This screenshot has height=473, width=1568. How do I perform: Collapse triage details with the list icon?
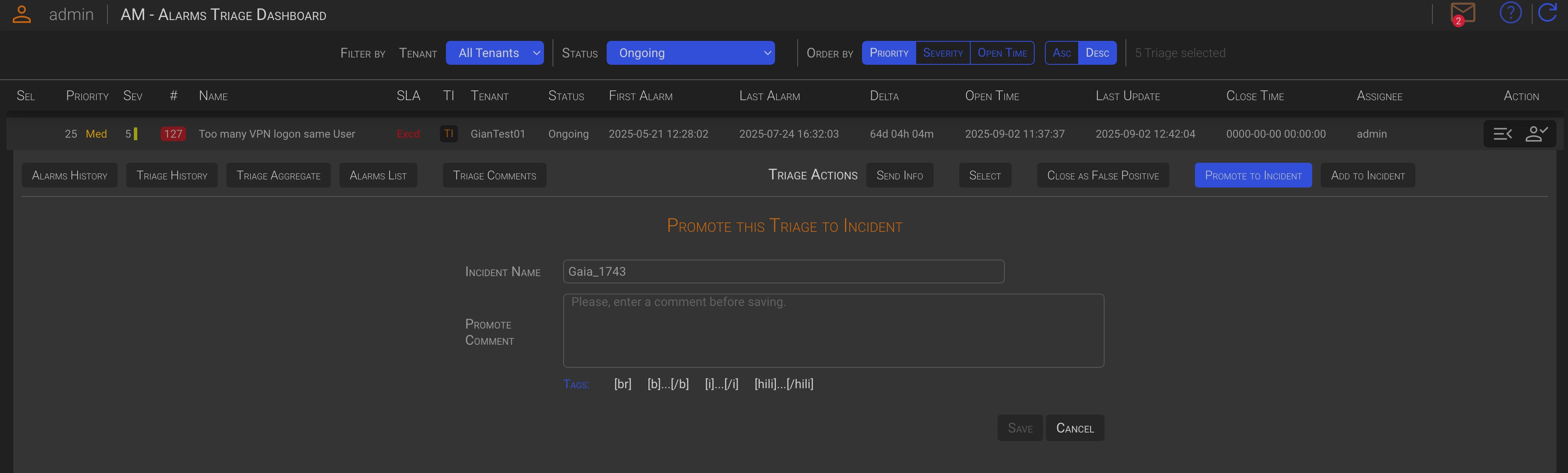[x=1502, y=134]
